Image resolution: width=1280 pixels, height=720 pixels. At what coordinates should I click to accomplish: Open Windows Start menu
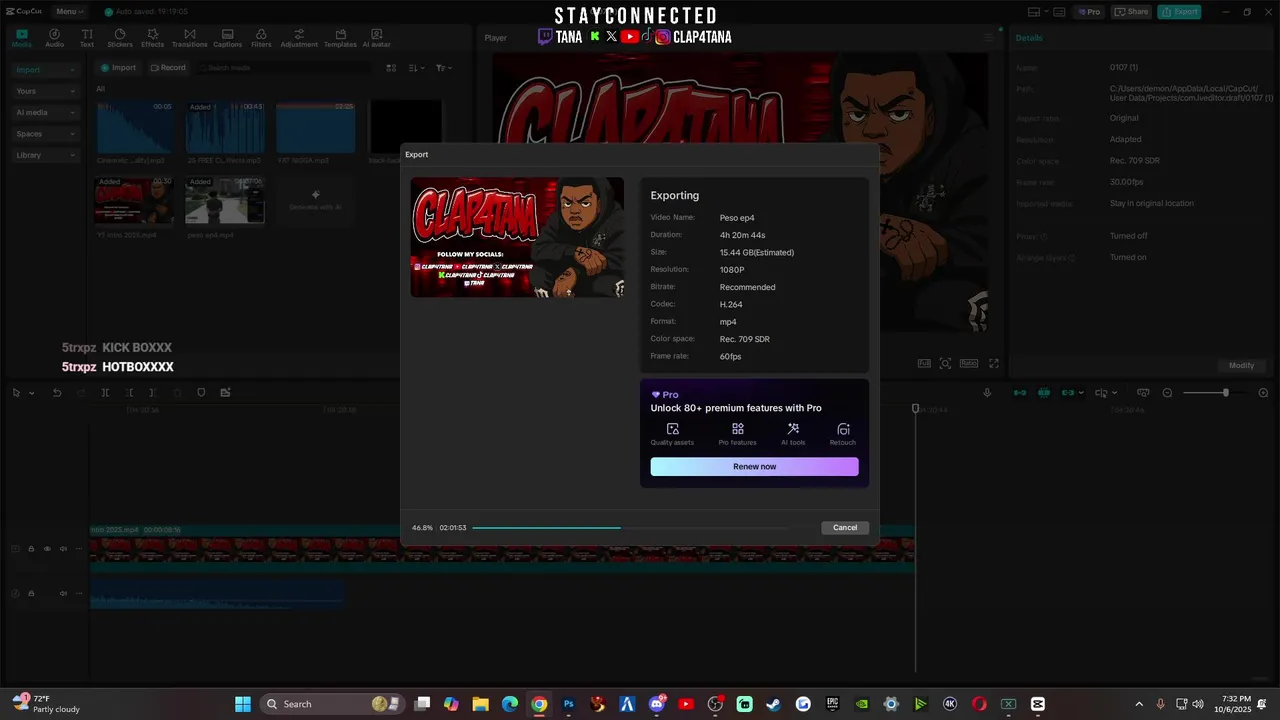pyautogui.click(x=243, y=704)
